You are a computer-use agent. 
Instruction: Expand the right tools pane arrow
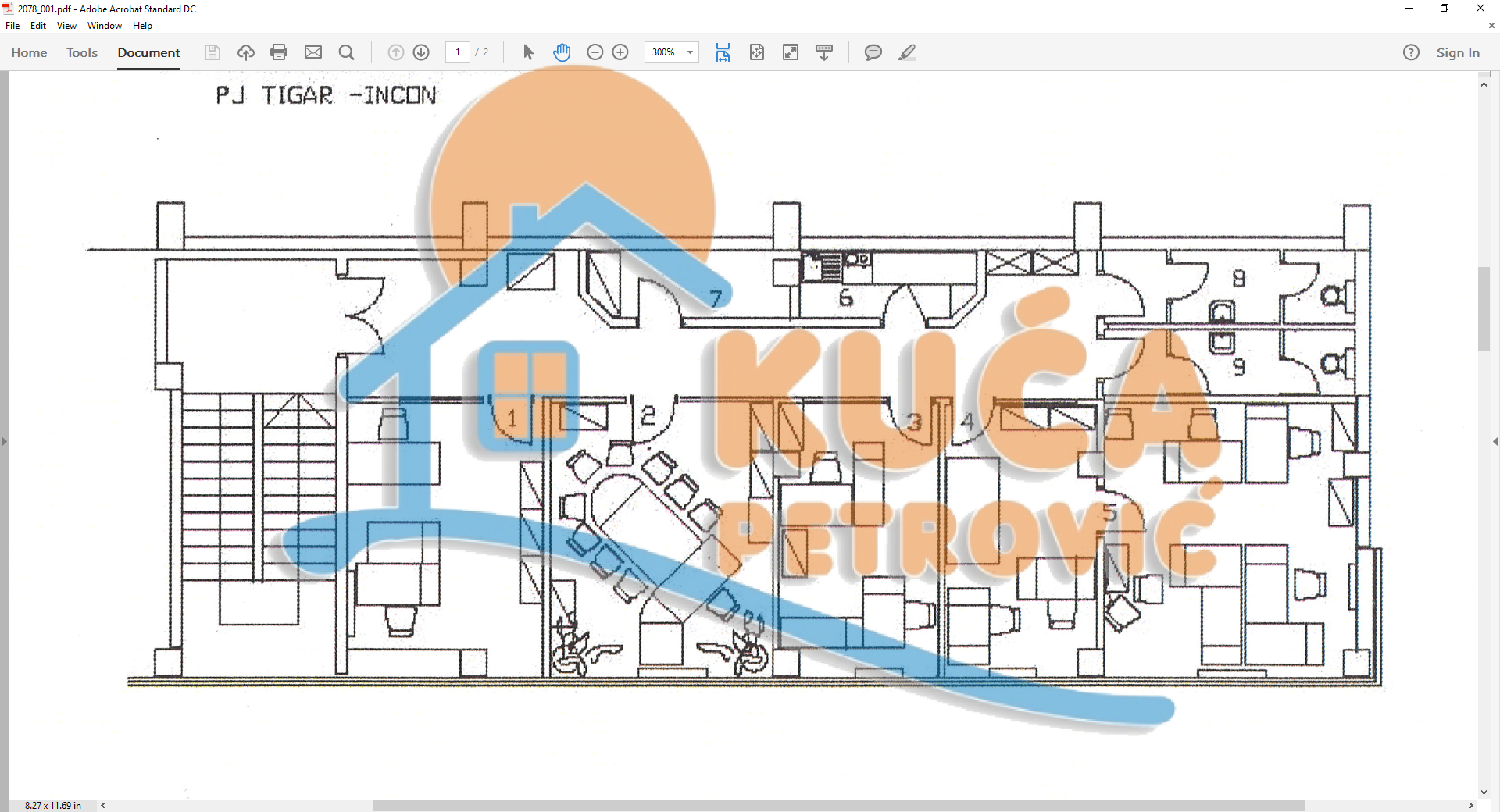click(x=1495, y=441)
